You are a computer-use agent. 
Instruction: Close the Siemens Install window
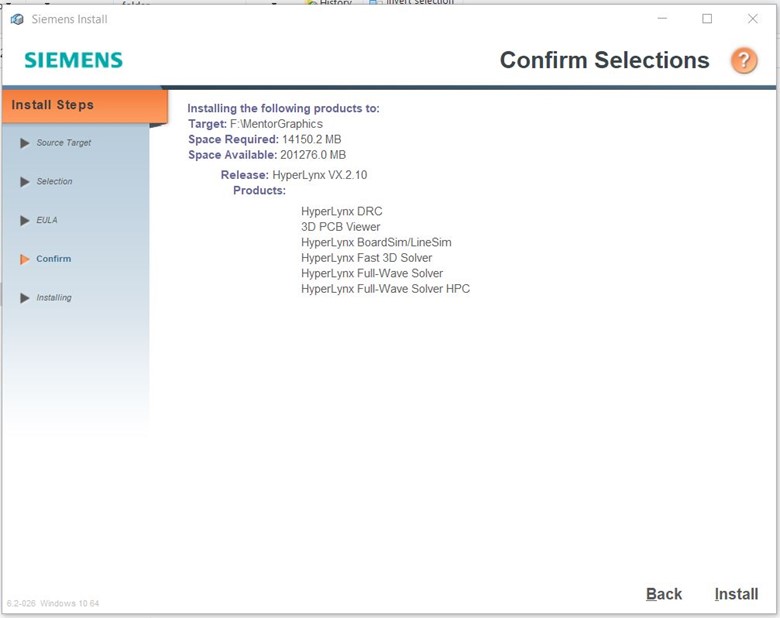[753, 19]
